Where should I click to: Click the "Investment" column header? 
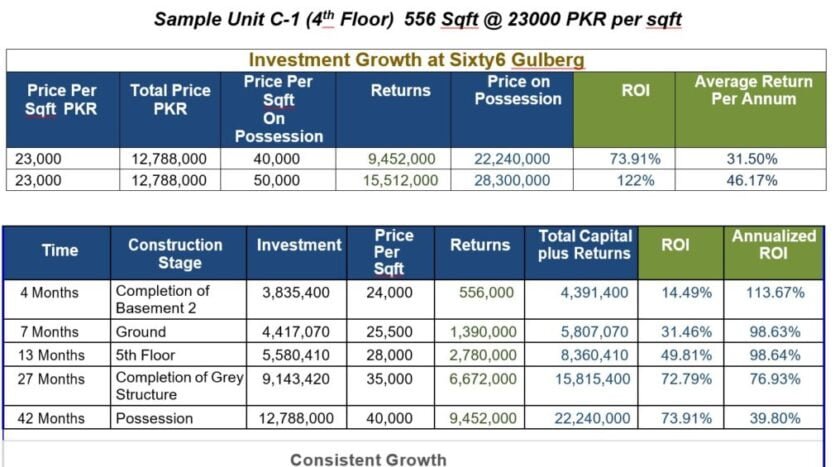[299, 245]
